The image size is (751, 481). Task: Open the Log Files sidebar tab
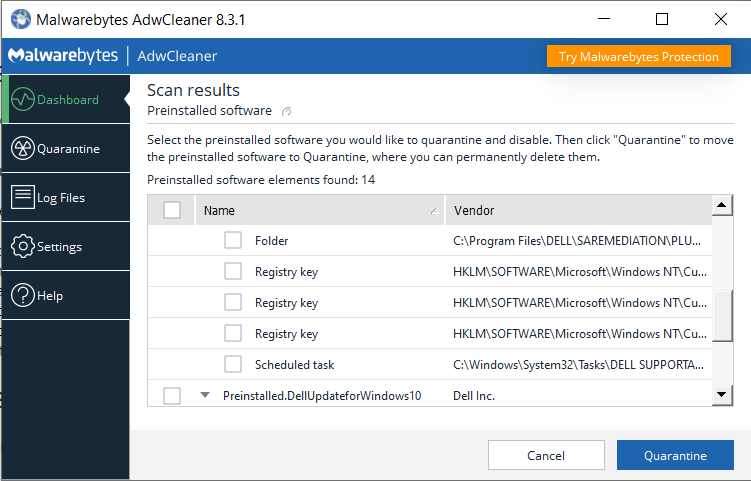coord(66,197)
